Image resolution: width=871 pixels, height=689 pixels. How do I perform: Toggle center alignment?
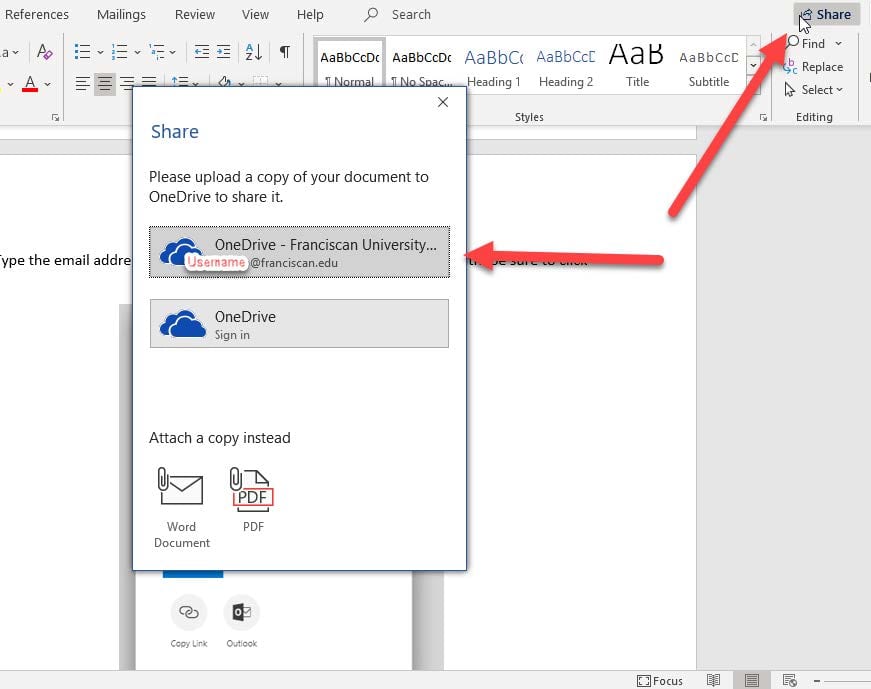[104, 84]
